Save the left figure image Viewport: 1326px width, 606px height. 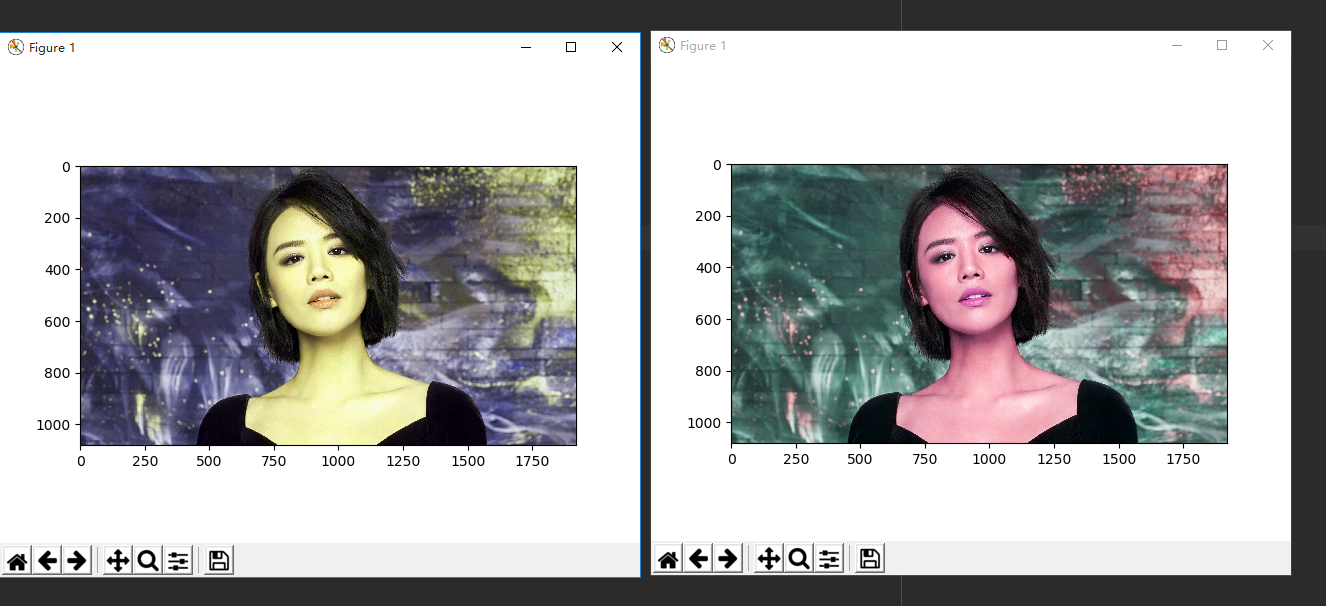pyautogui.click(x=218, y=560)
